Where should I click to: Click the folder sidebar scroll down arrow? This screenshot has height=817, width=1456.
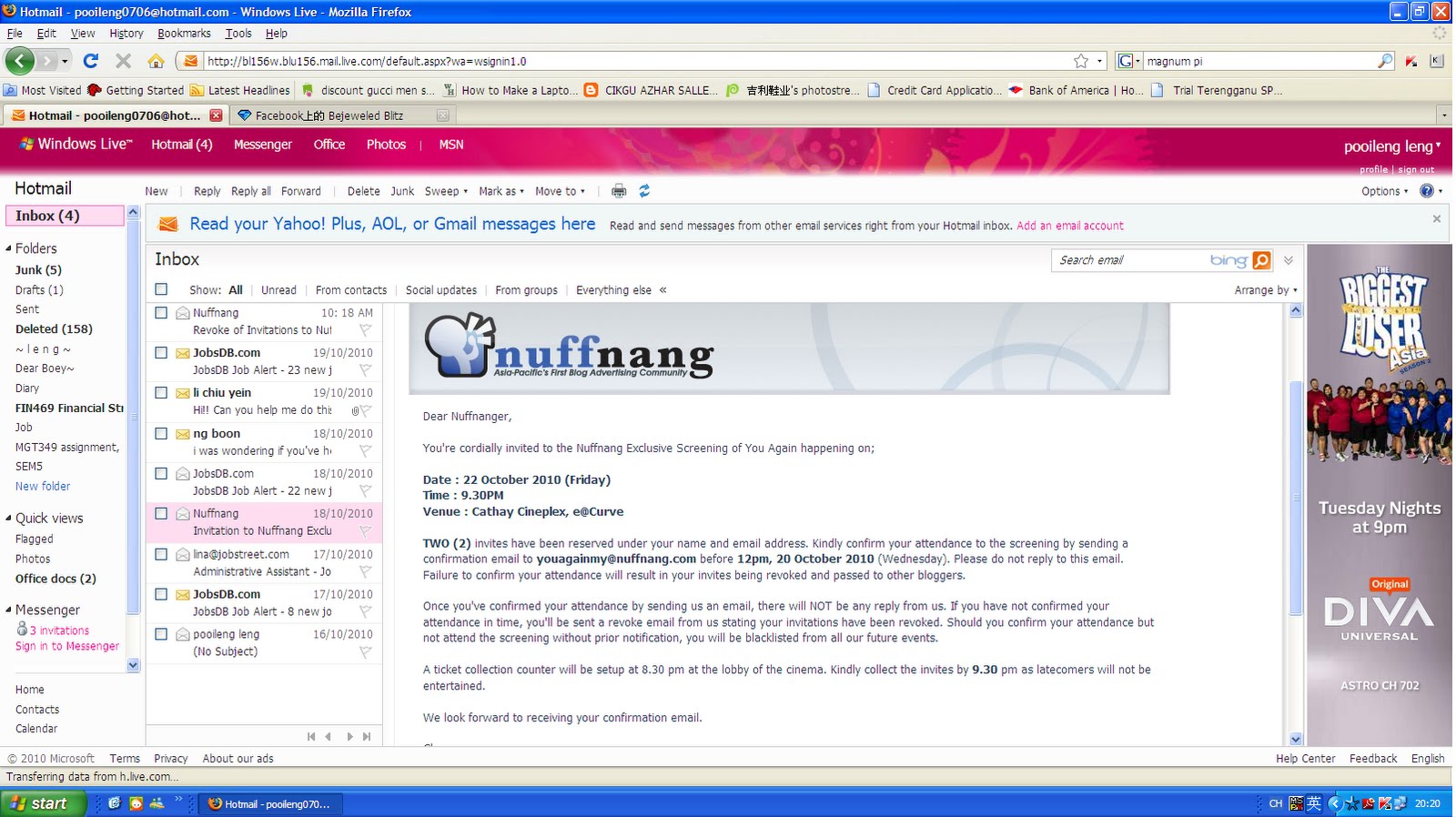click(x=133, y=665)
